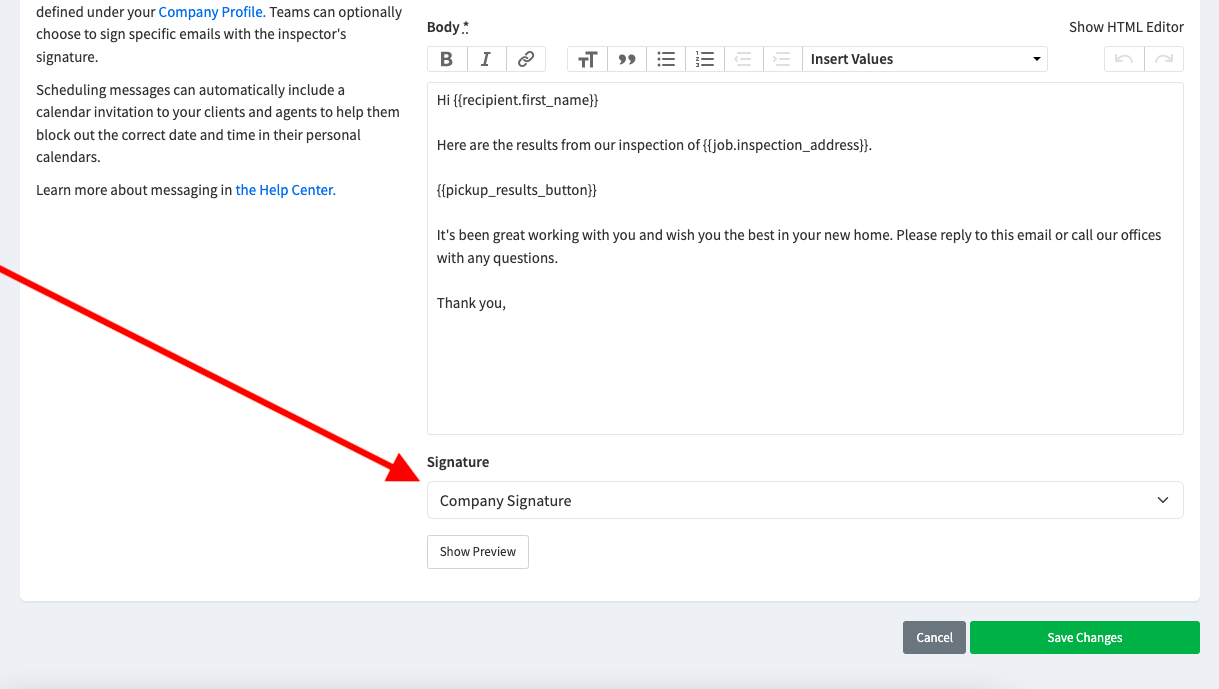1219x689 pixels.
Task: Apply blockquote formatting
Action: [x=626, y=59]
